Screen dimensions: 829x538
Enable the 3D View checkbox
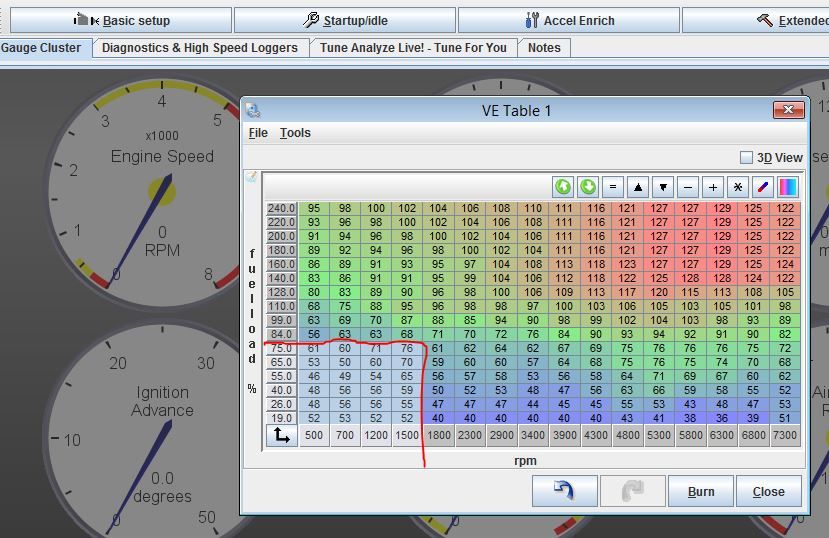click(x=746, y=157)
